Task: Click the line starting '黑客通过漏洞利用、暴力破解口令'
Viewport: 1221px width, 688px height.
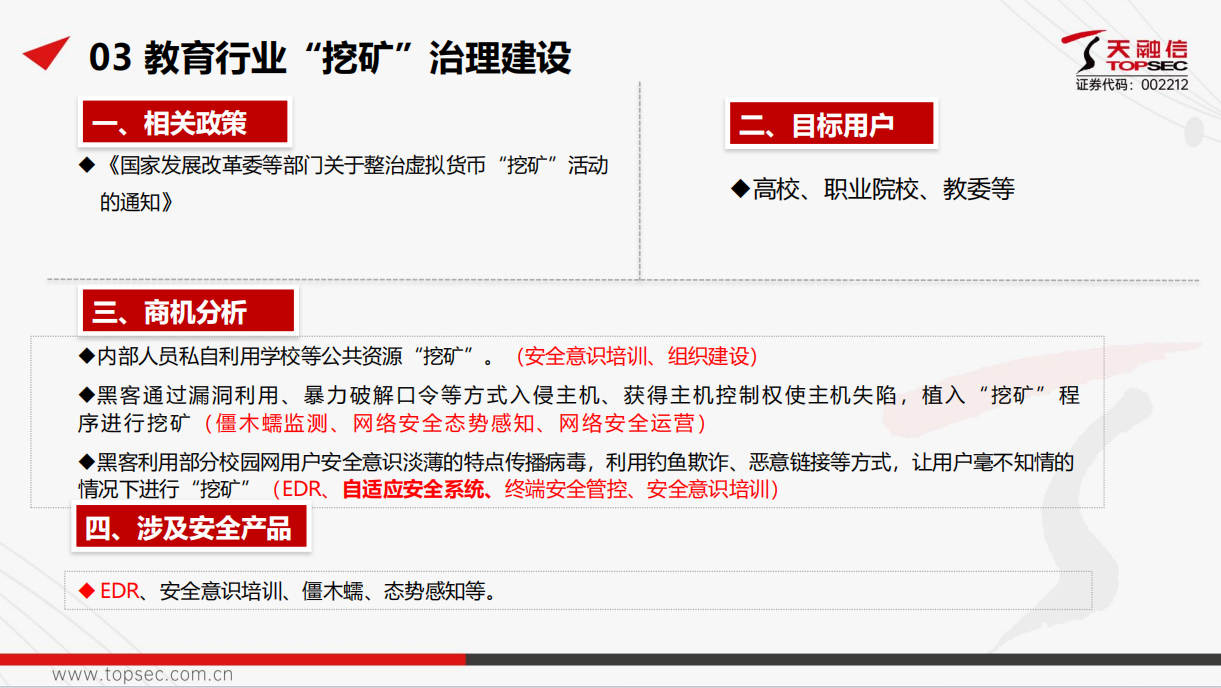Action: [x=579, y=395]
